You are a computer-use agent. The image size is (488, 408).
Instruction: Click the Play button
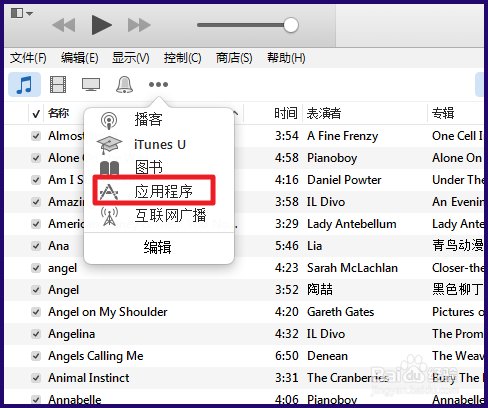[101, 25]
